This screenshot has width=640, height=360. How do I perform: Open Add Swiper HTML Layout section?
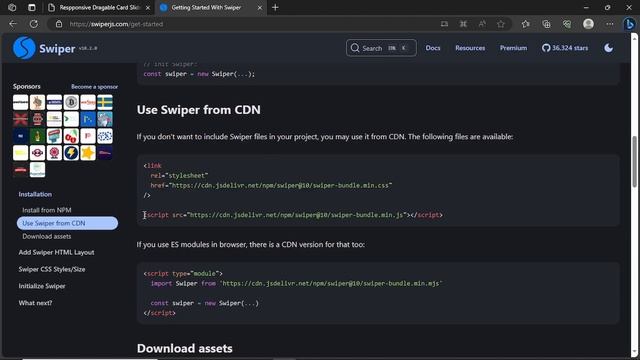(56, 253)
